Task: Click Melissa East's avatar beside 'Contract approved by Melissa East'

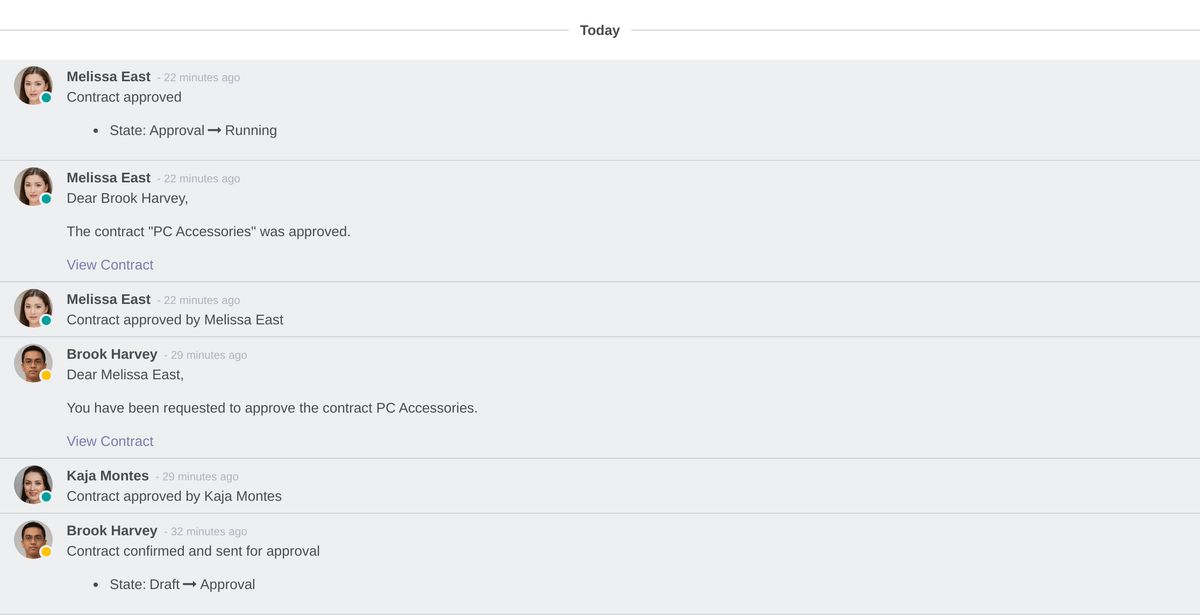Action: click(x=33, y=308)
